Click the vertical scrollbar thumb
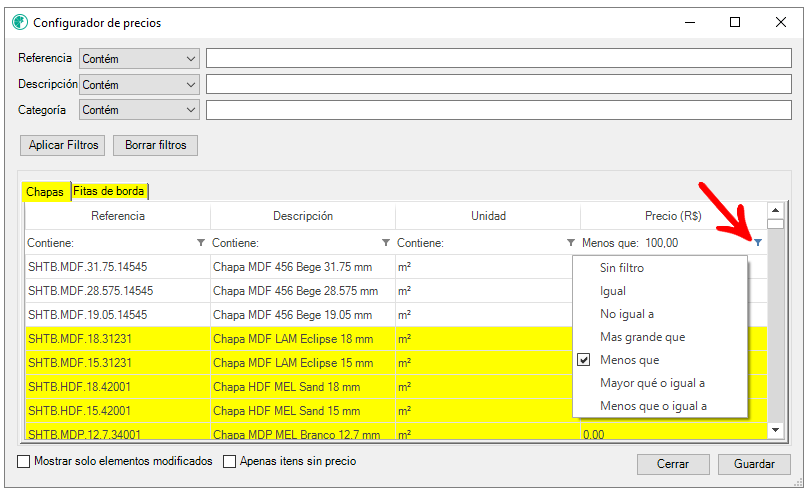Image resolution: width=809 pixels, height=498 pixels. pos(775,225)
